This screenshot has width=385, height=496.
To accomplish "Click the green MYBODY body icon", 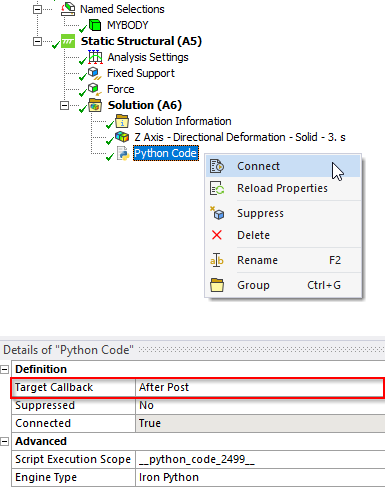I will click(x=95, y=25).
